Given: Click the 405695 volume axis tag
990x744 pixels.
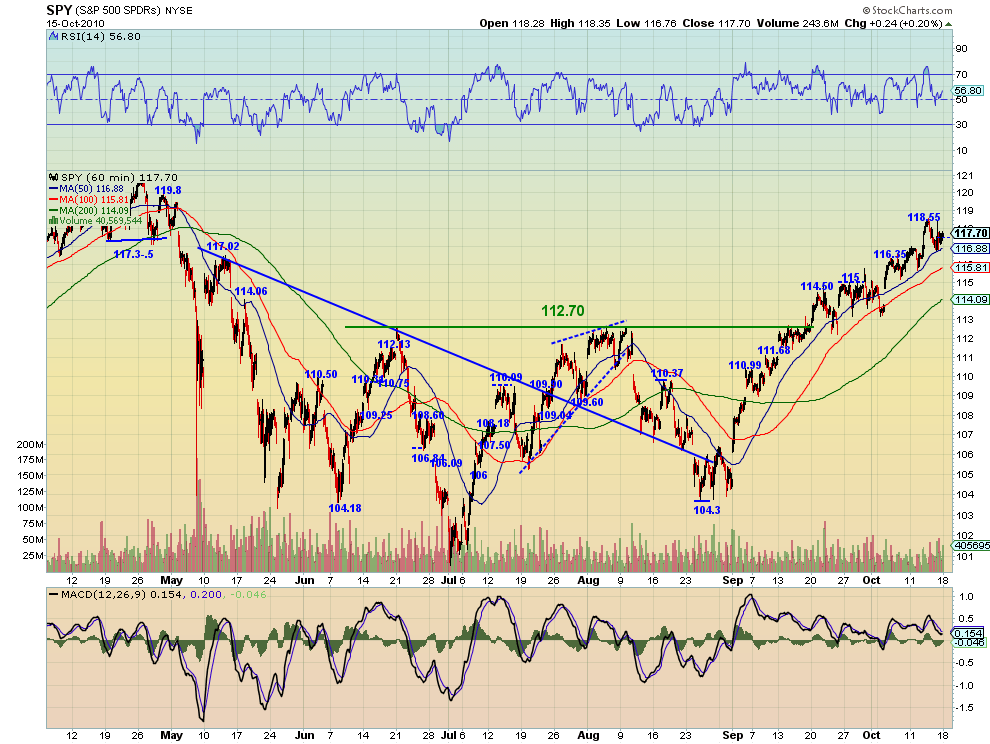Looking at the screenshot, I should [x=971, y=545].
